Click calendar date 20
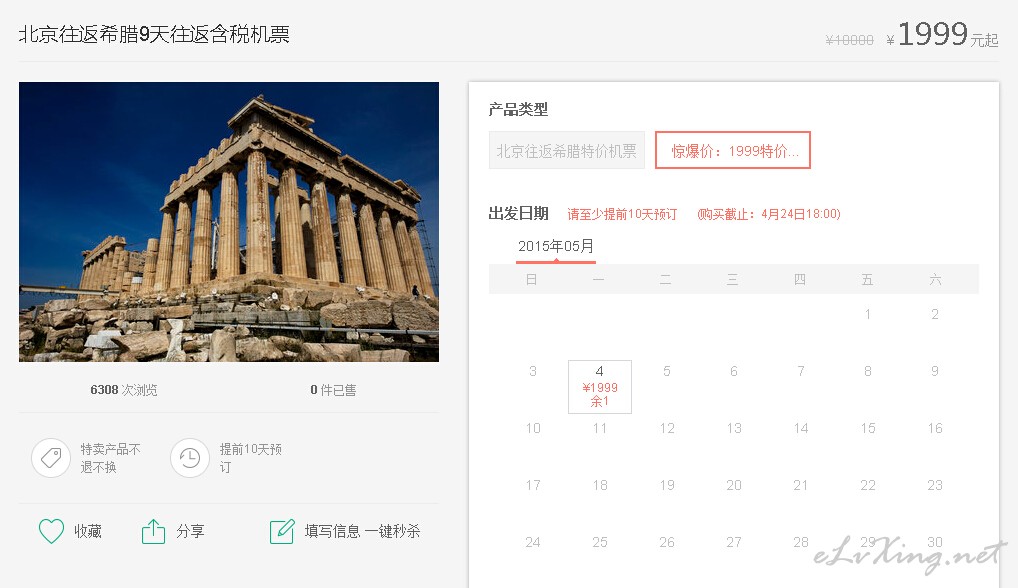The image size is (1018, 588). (734, 485)
